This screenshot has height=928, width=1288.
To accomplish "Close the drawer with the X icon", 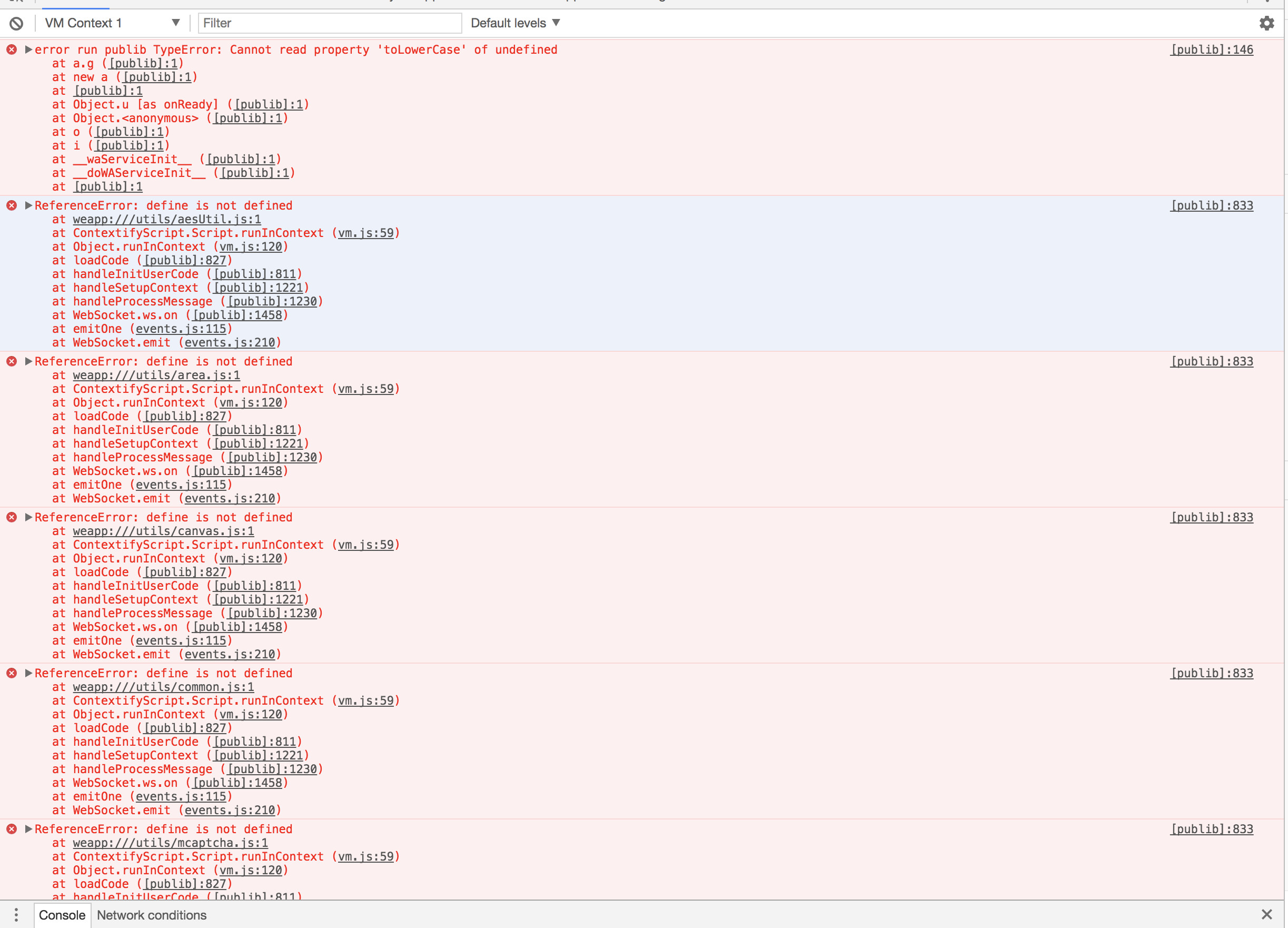I will pyautogui.click(x=1266, y=914).
